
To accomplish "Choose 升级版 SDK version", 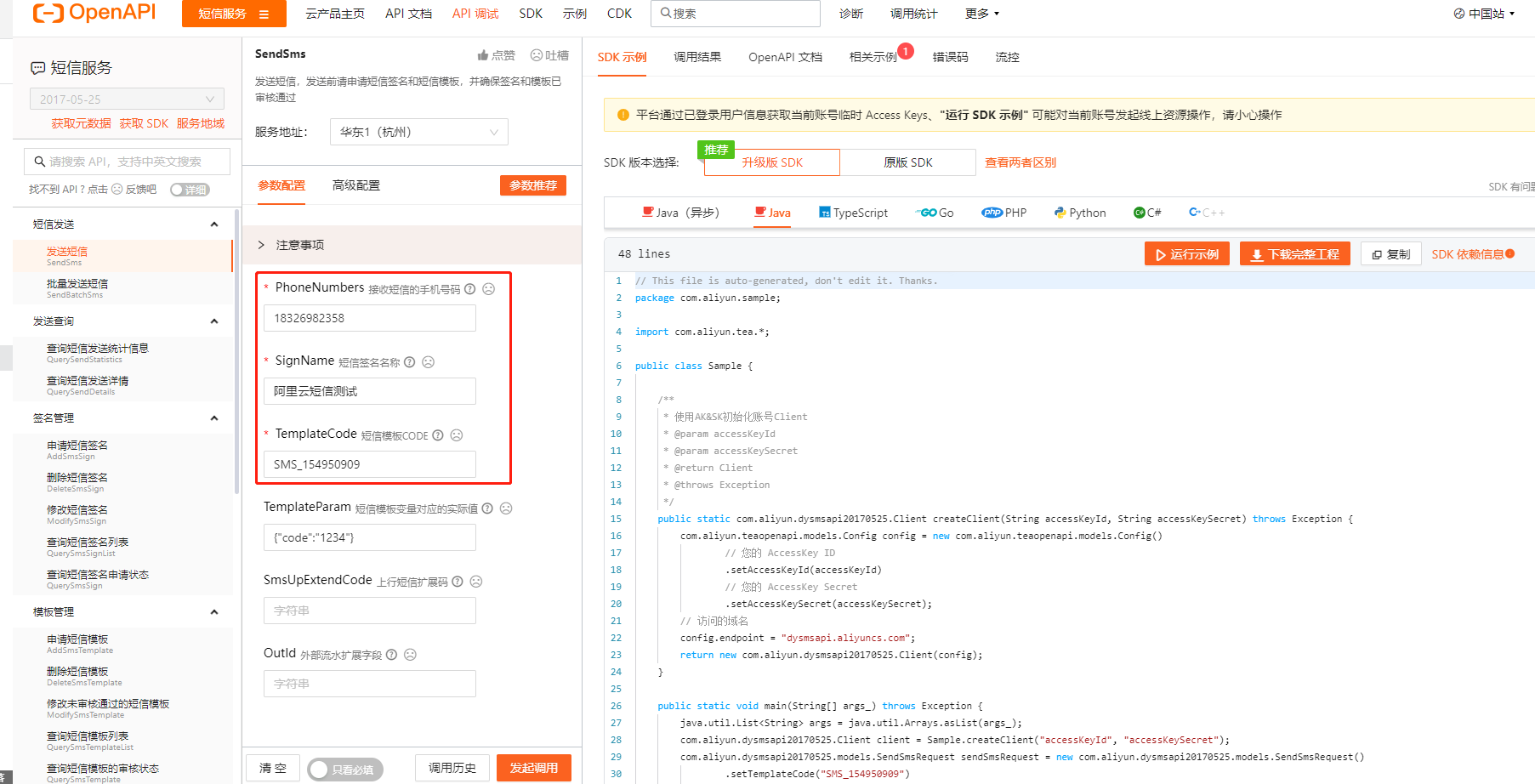I will coord(772,162).
